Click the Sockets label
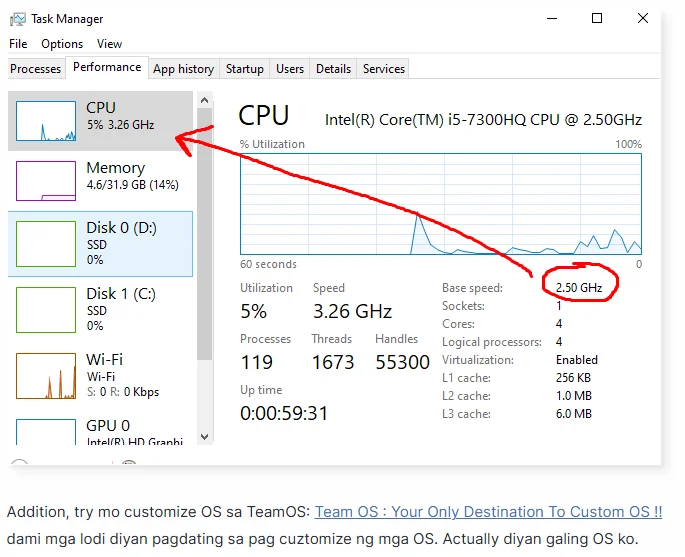685x557 pixels. pyautogui.click(x=464, y=306)
